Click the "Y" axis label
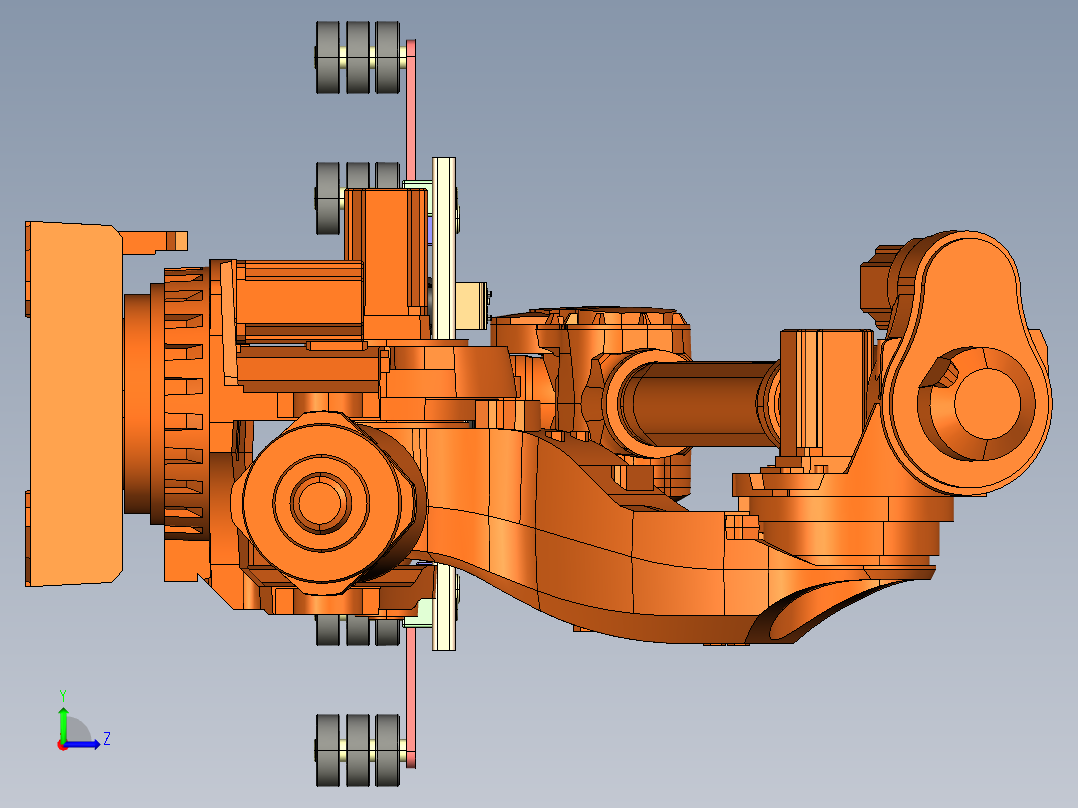1078x808 pixels. 63,695
